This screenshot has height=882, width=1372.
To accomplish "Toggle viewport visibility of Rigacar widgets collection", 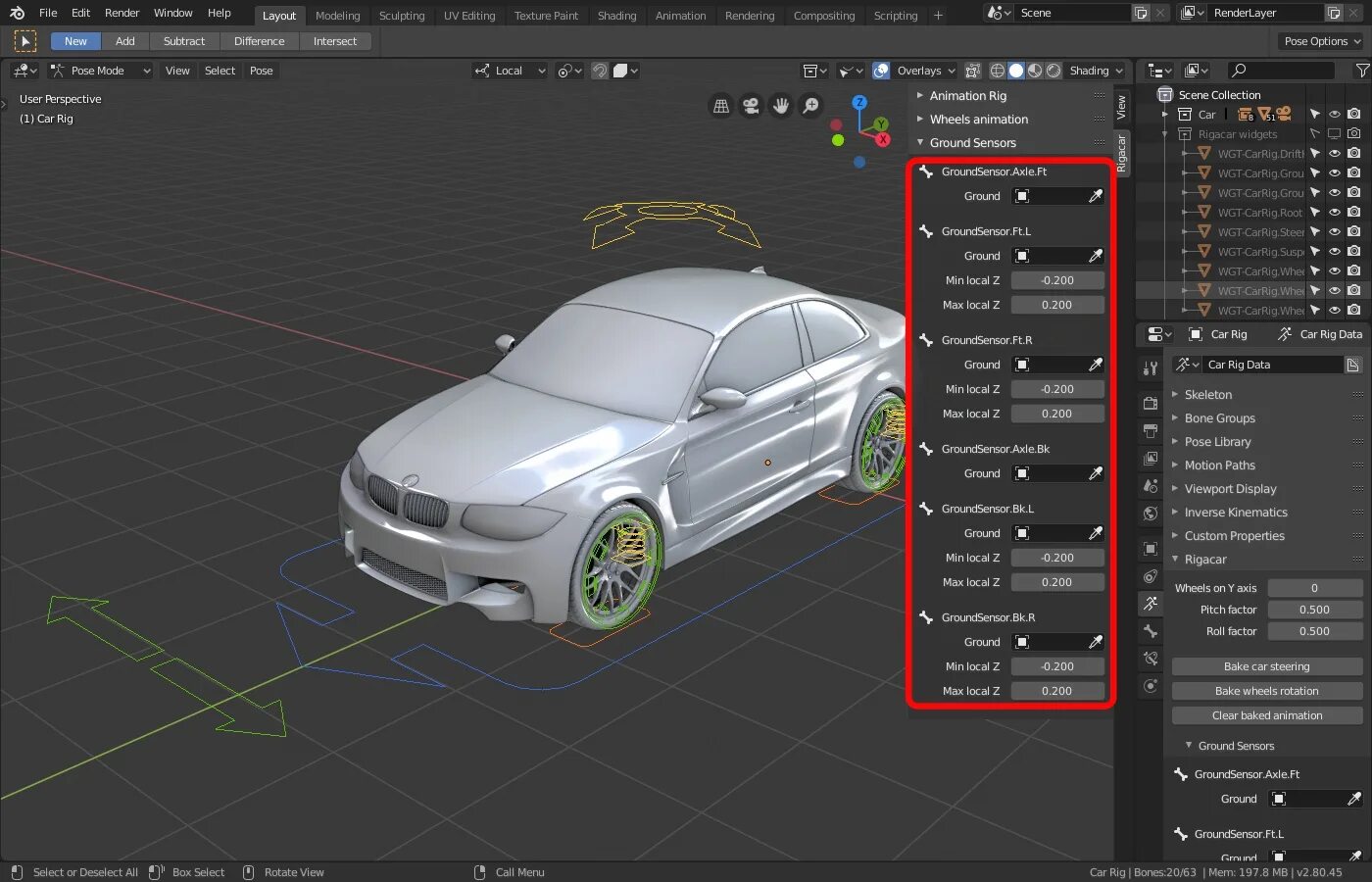I will 1334,134.
